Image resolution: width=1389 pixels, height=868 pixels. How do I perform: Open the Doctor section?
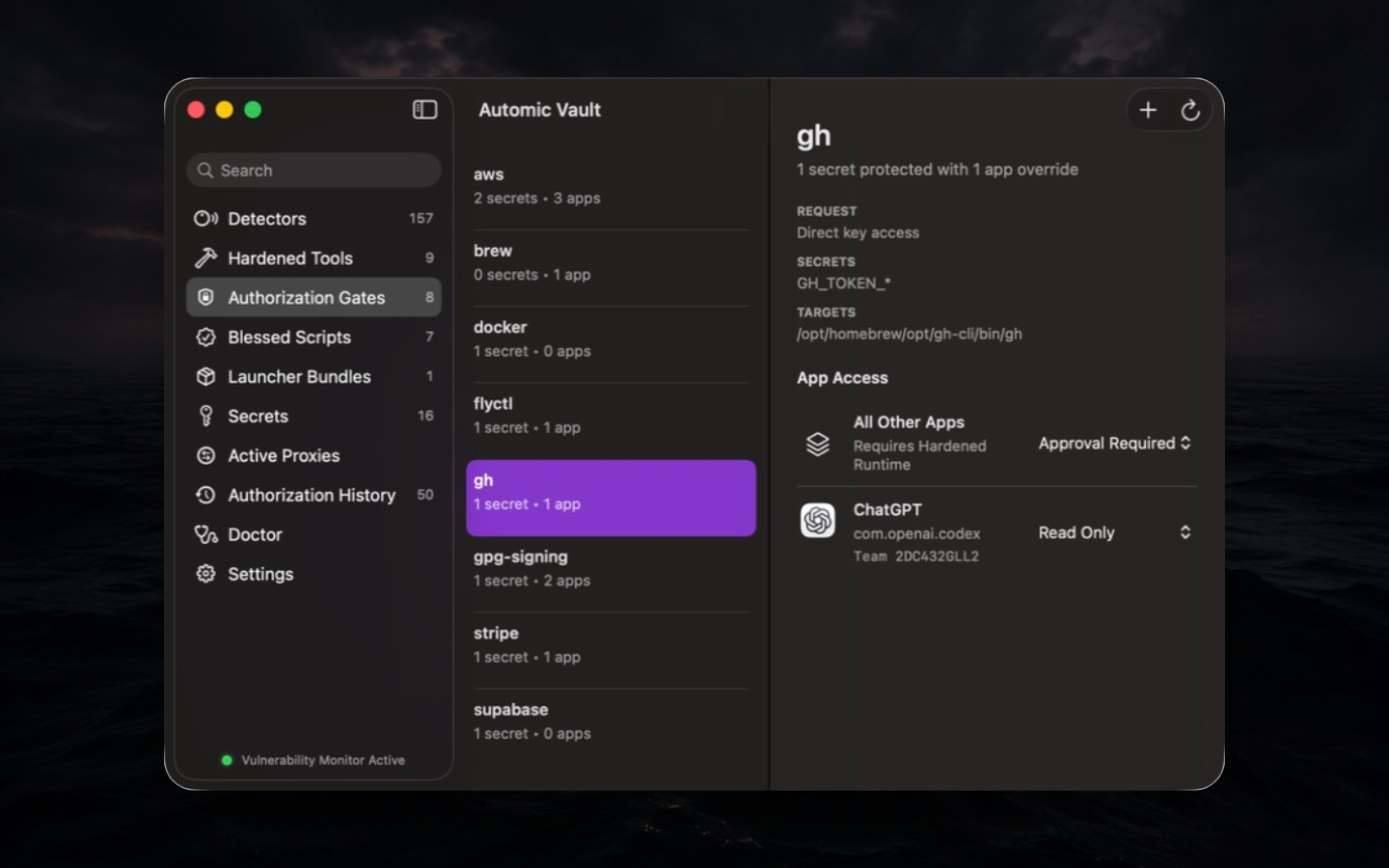click(313, 535)
